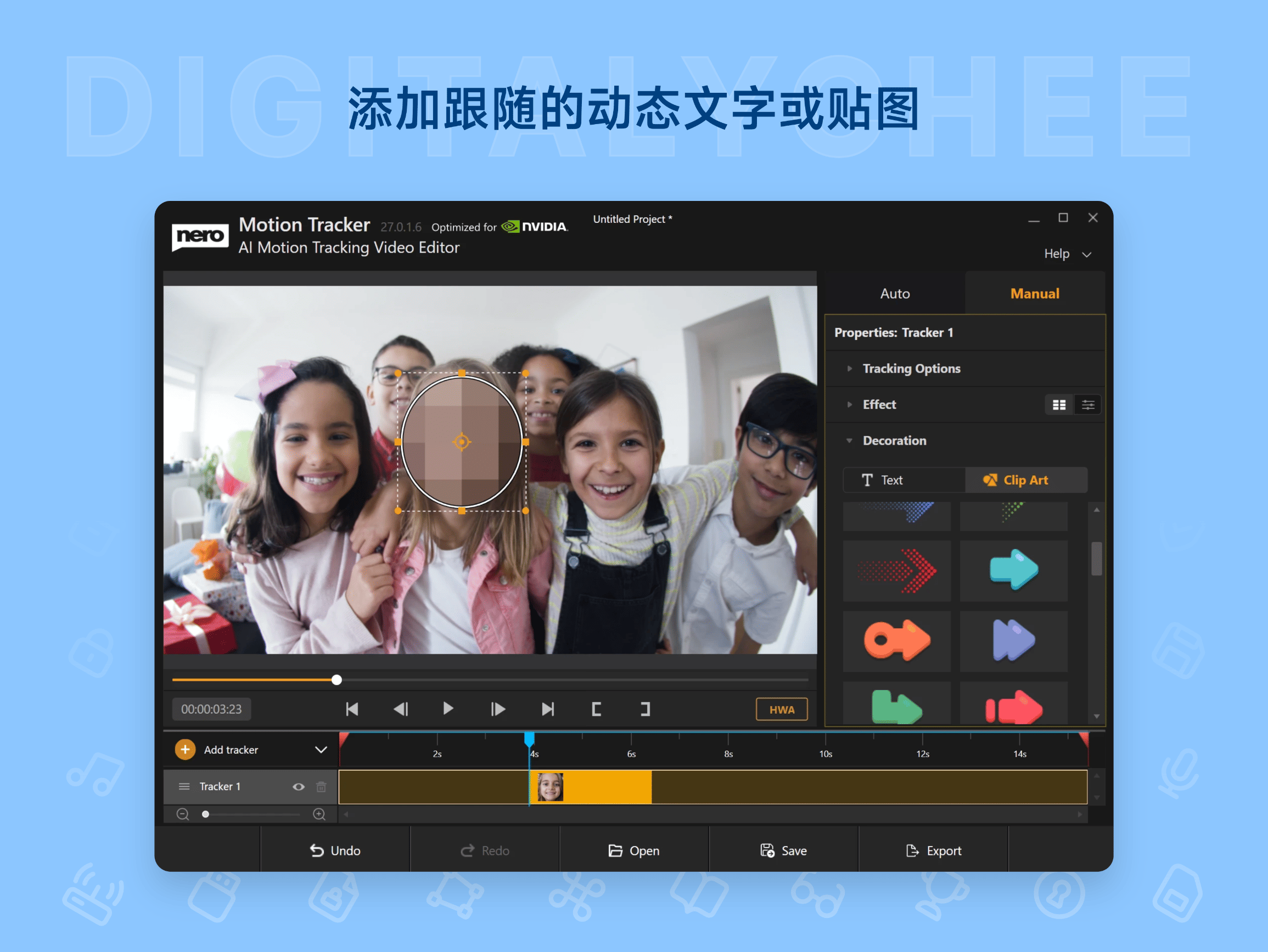Click the Add tracker plus icon

(x=184, y=749)
